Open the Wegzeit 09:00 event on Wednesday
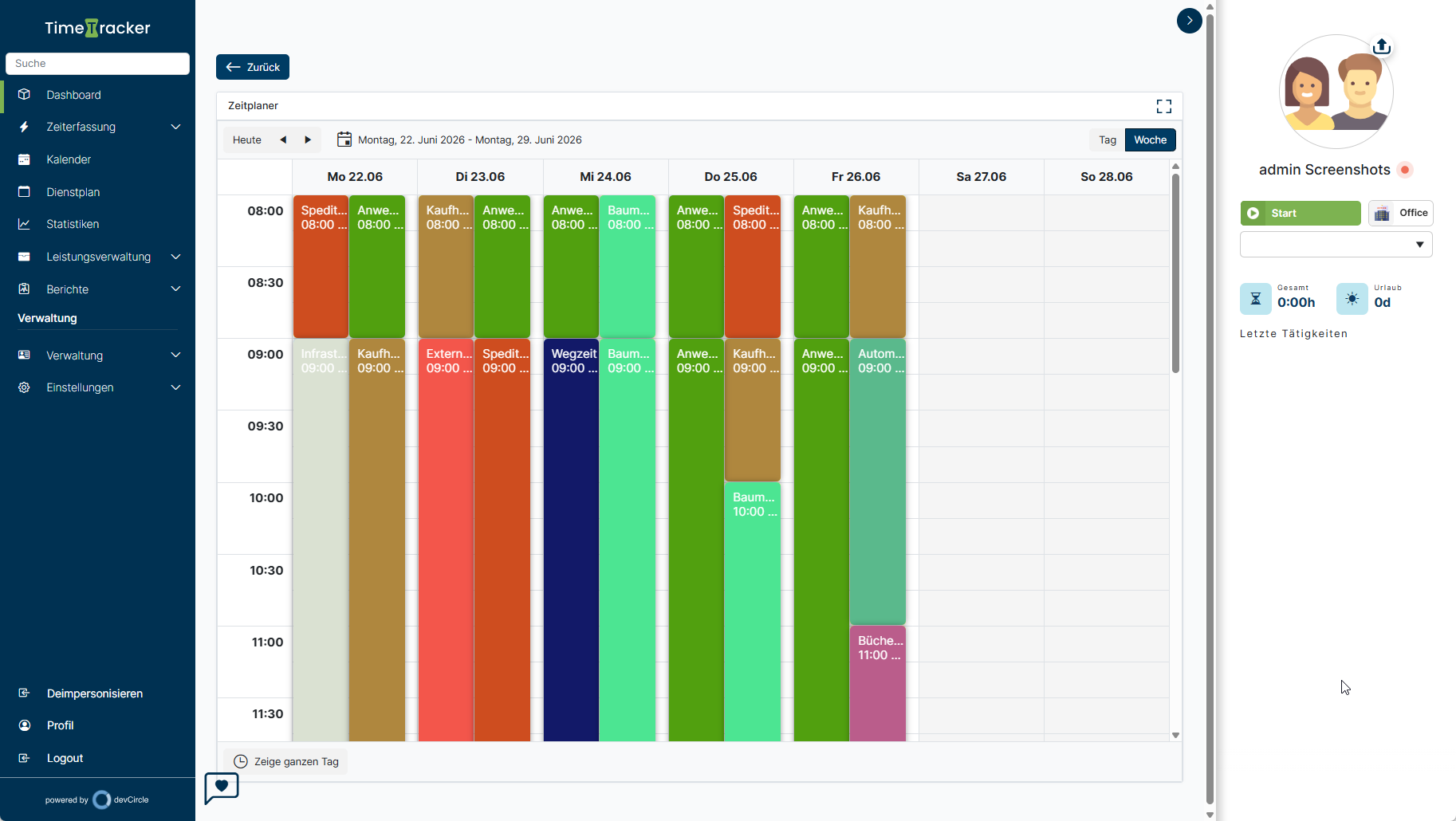 click(x=571, y=540)
